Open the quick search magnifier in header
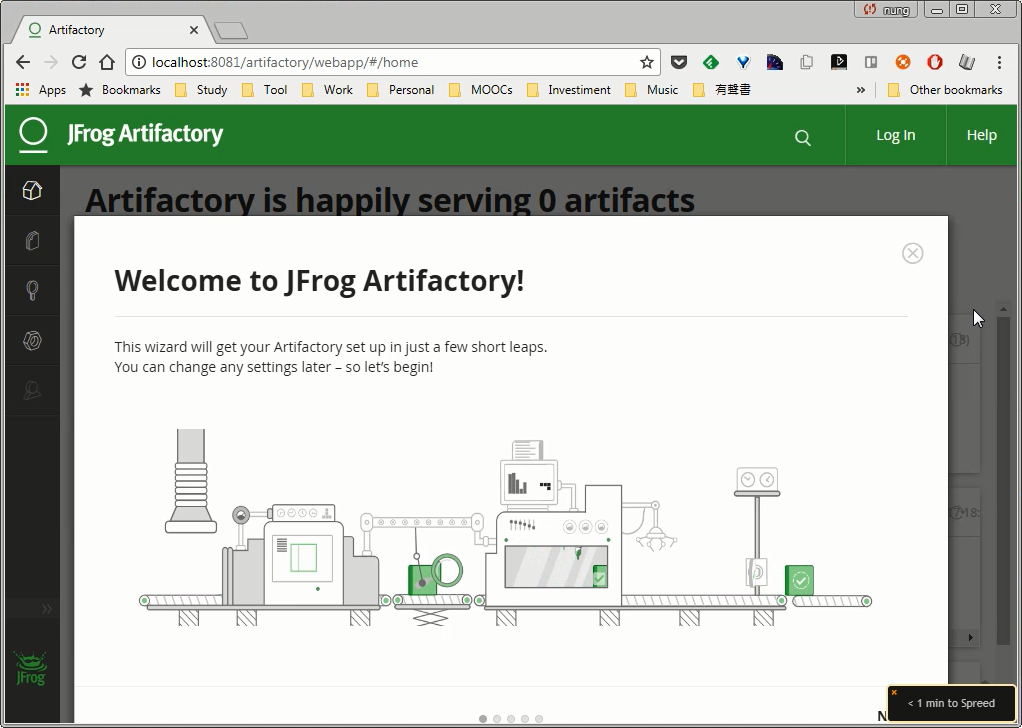Screen dimensions: 1022x728 pos(803,138)
